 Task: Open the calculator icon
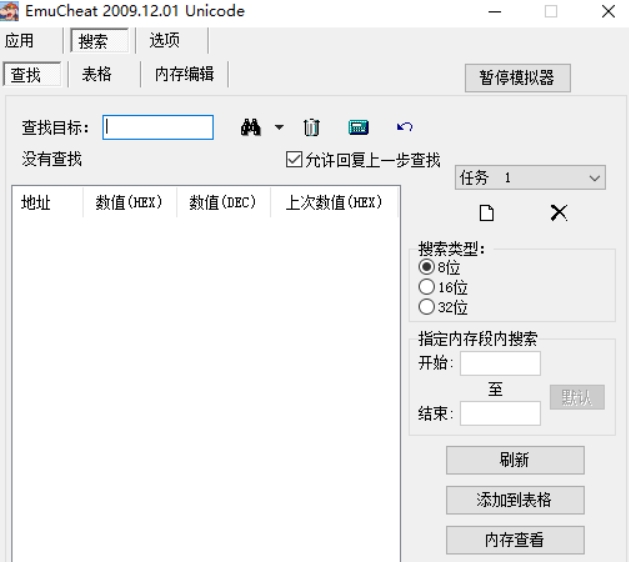[358, 128]
